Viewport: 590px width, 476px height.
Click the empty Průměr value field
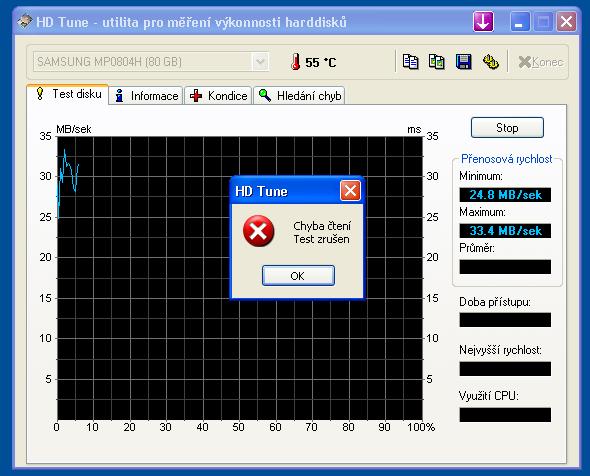pyautogui.click(x=505, y=267)
